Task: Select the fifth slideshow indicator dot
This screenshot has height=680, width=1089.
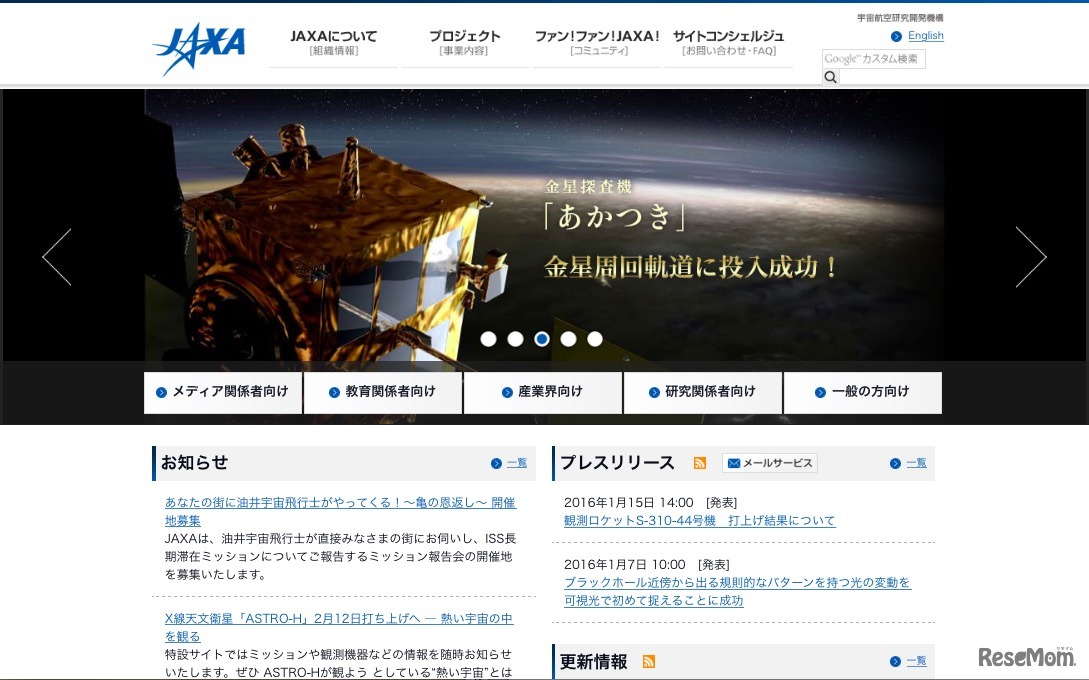Action: click(x=594, y=339)
